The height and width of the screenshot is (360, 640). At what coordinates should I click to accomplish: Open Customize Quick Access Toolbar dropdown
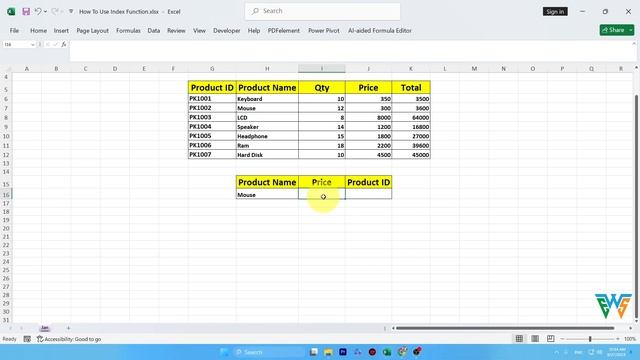[x=71, y=11]
